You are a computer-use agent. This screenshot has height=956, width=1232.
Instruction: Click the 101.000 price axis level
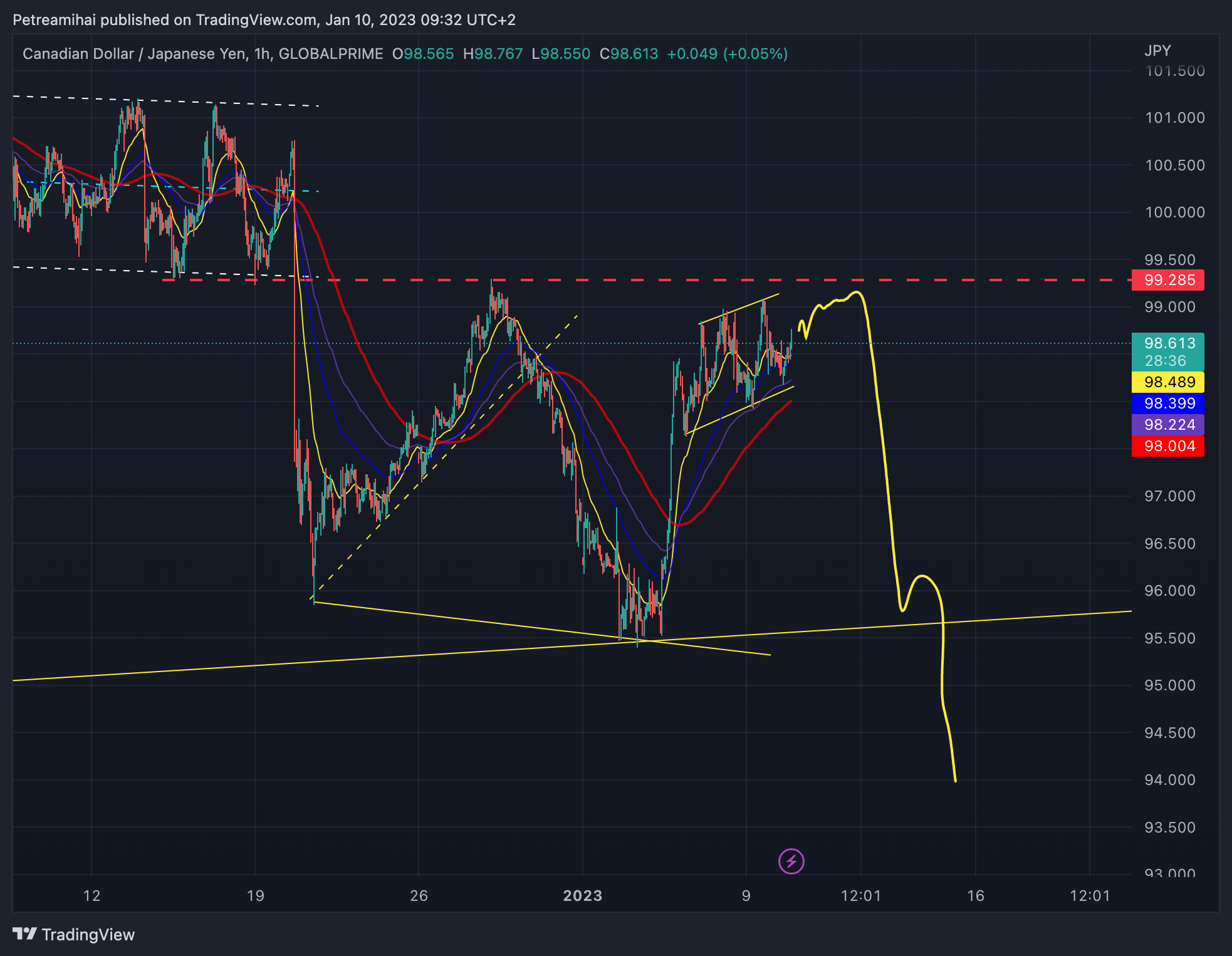coord(1175,118)
